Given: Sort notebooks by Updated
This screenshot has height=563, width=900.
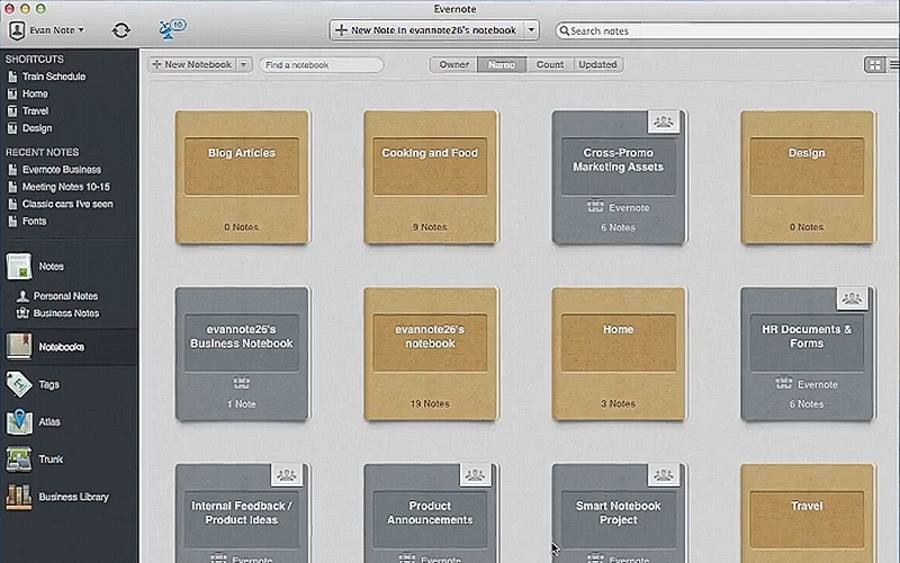Looking at the screenshot, I should (598, 65).
